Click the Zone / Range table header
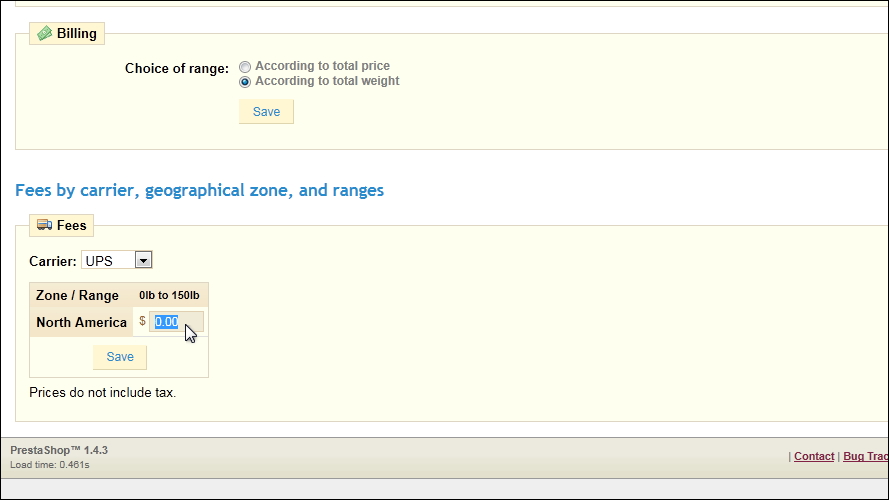This screenshot has width=889, height=500. [77, 295]
